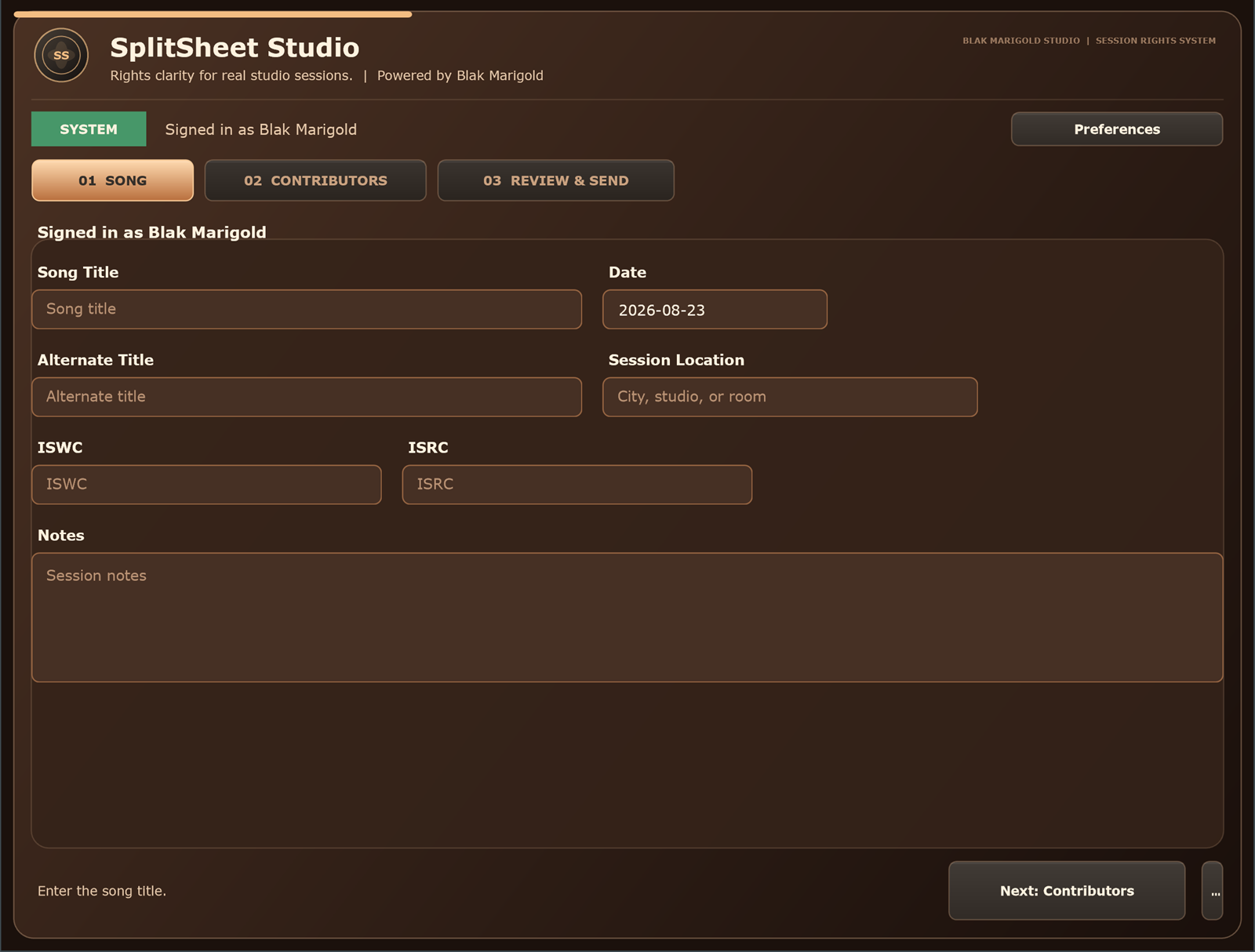1255x952 pixels.
Task: Select the Date field showing 2026-08-23
Action: click(715, 309)
